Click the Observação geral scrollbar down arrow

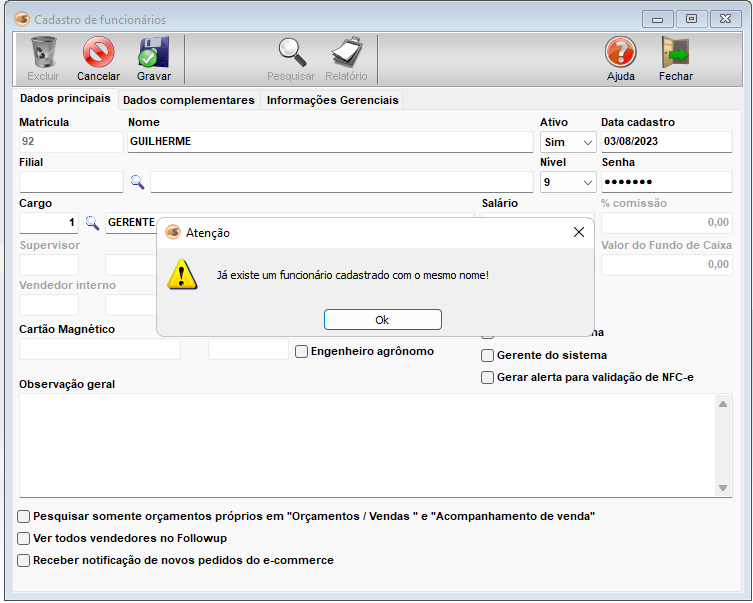coord(724,488)
